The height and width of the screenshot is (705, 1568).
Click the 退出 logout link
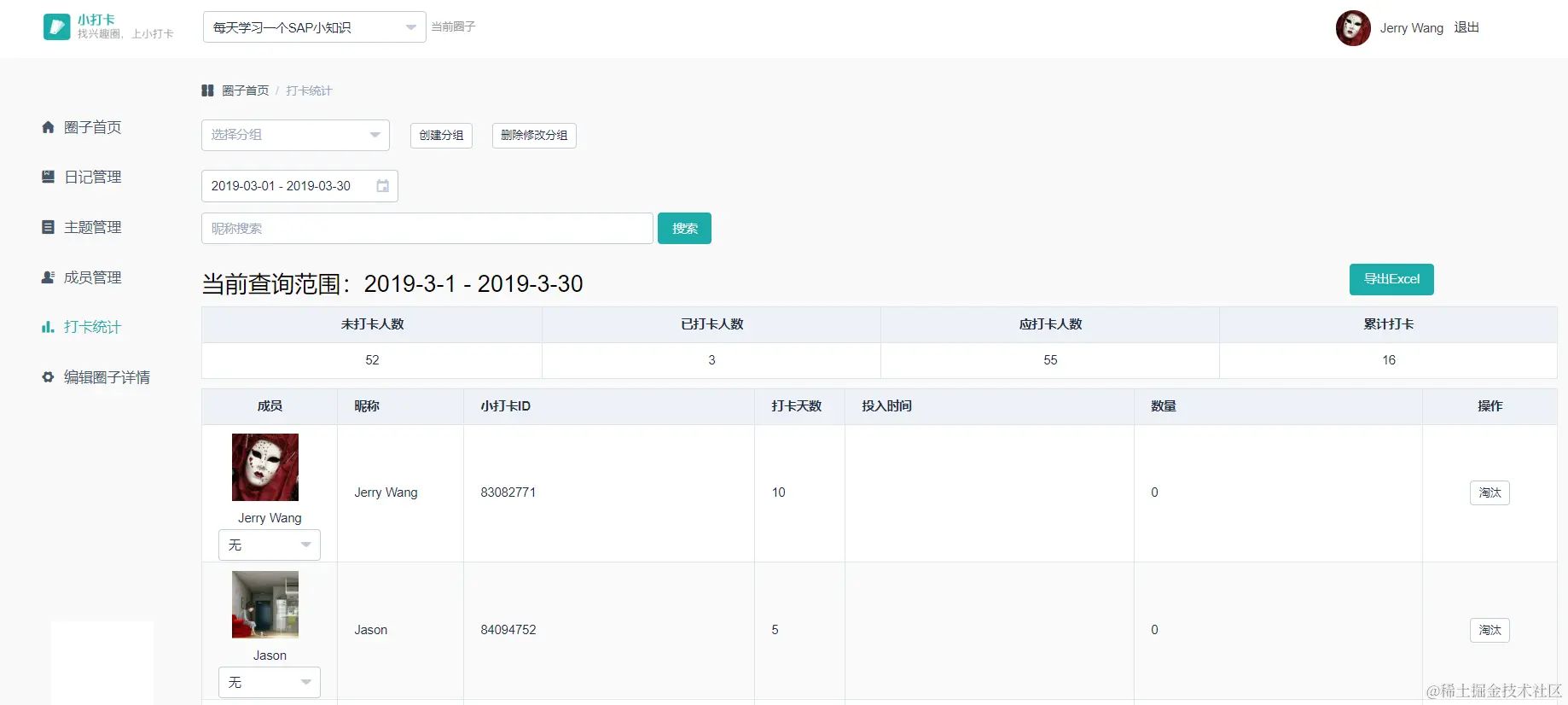(1466, 27)
